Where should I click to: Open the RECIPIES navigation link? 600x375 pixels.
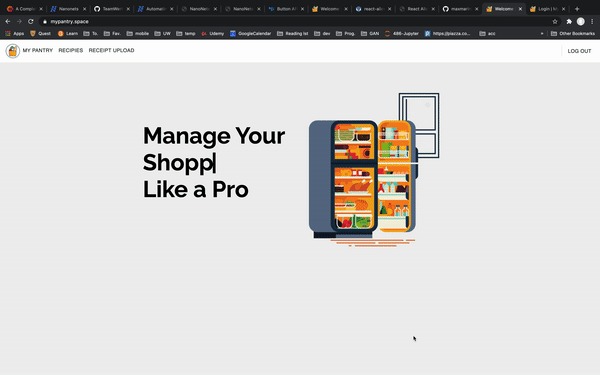tap(71, 50)
